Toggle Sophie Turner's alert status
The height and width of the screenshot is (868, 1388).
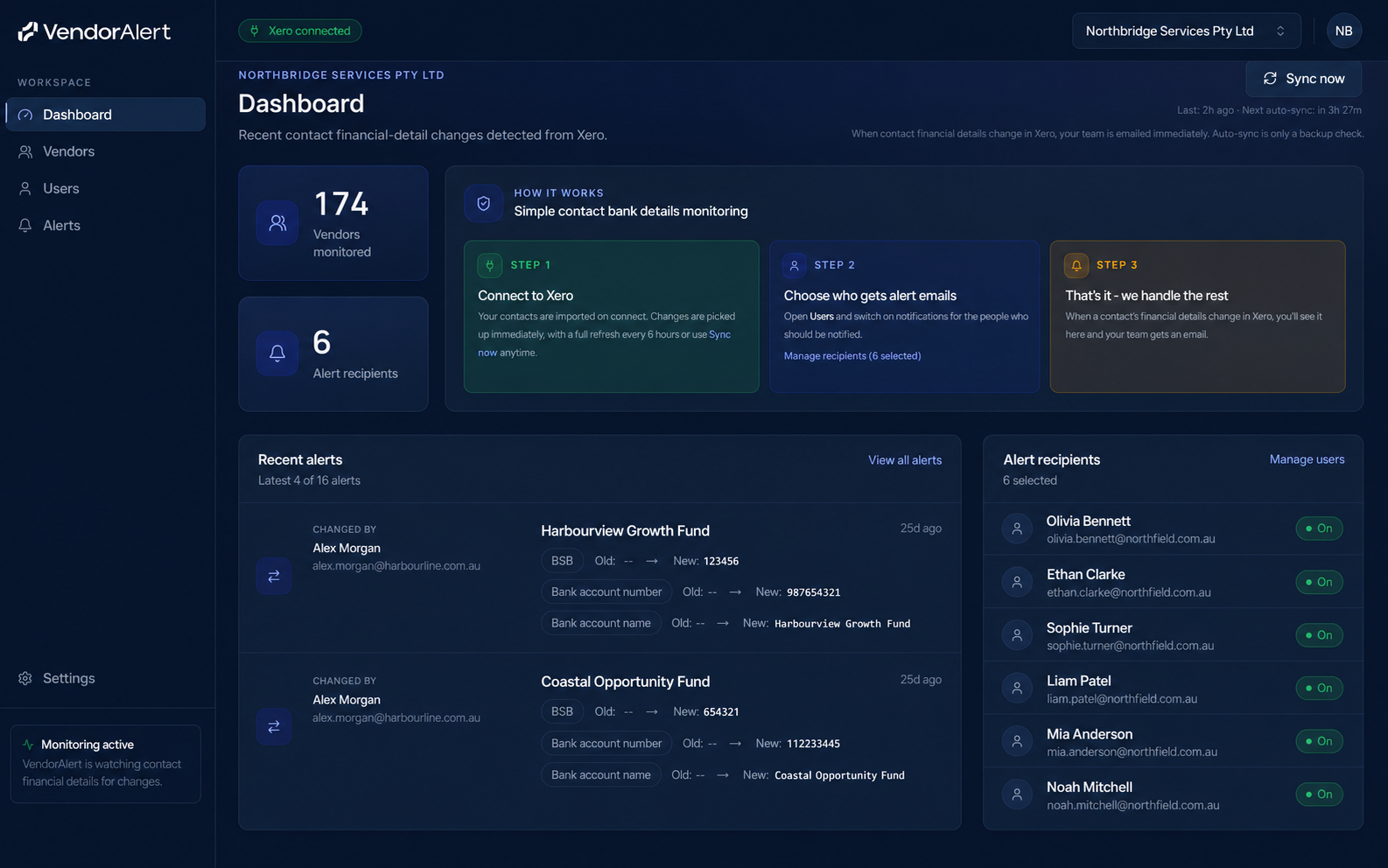pos(1319,635)
